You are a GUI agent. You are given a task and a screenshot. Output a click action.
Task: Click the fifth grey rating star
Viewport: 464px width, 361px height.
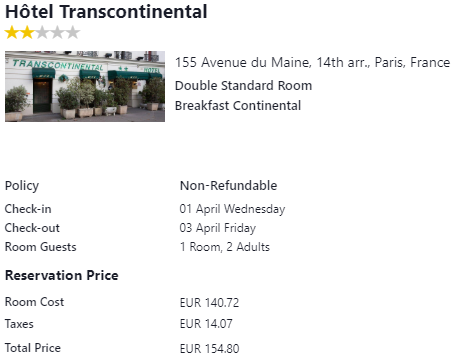click(x=73, y=33)
